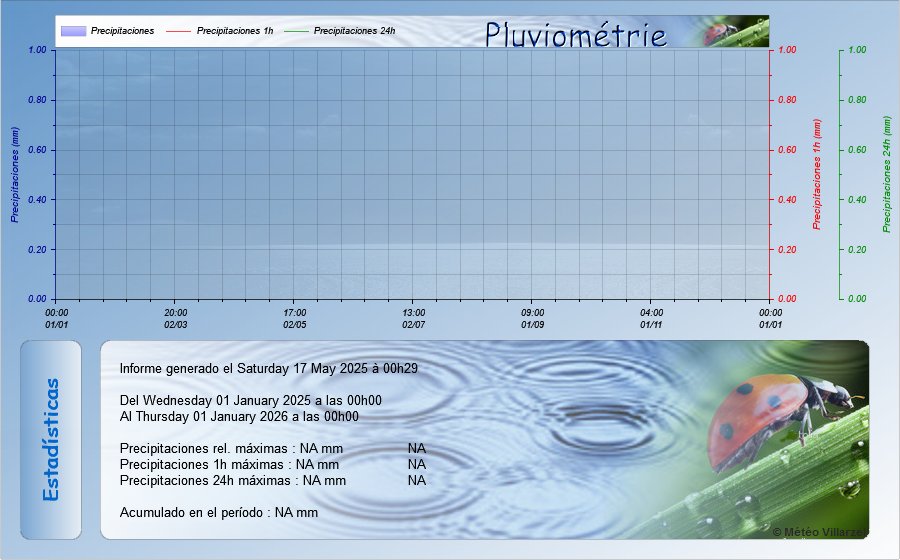Click the red Precipitaciones 1h legend line

tap(179, 31)
